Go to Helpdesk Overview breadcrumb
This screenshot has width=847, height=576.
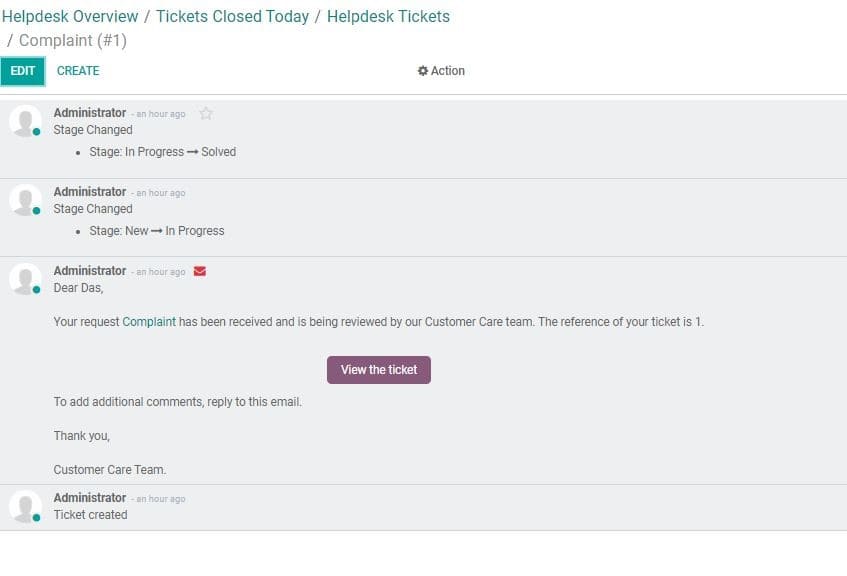pyautogui.click(x=70, y=16)
